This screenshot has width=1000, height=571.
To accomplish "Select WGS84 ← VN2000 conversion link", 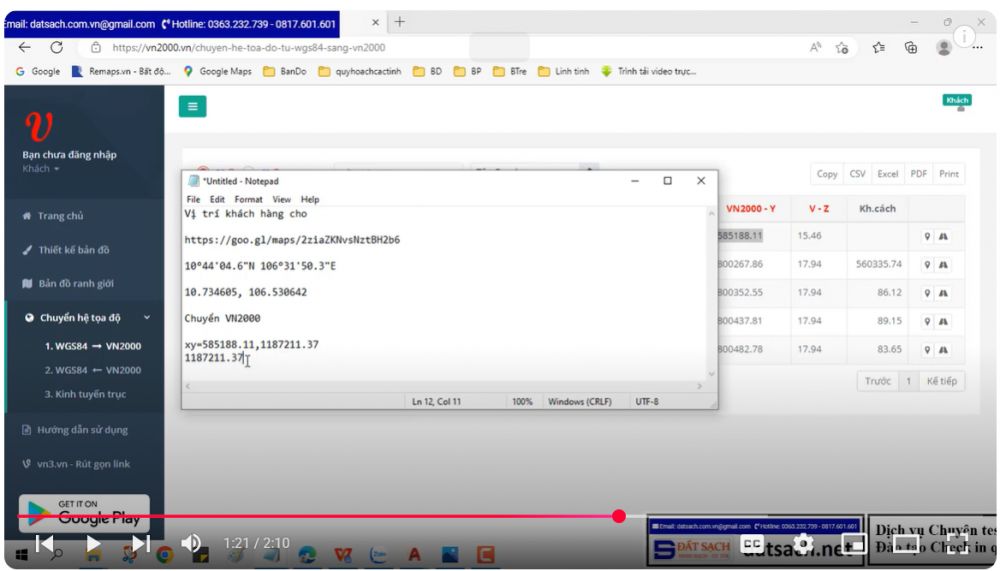I will tap(92, 370).
